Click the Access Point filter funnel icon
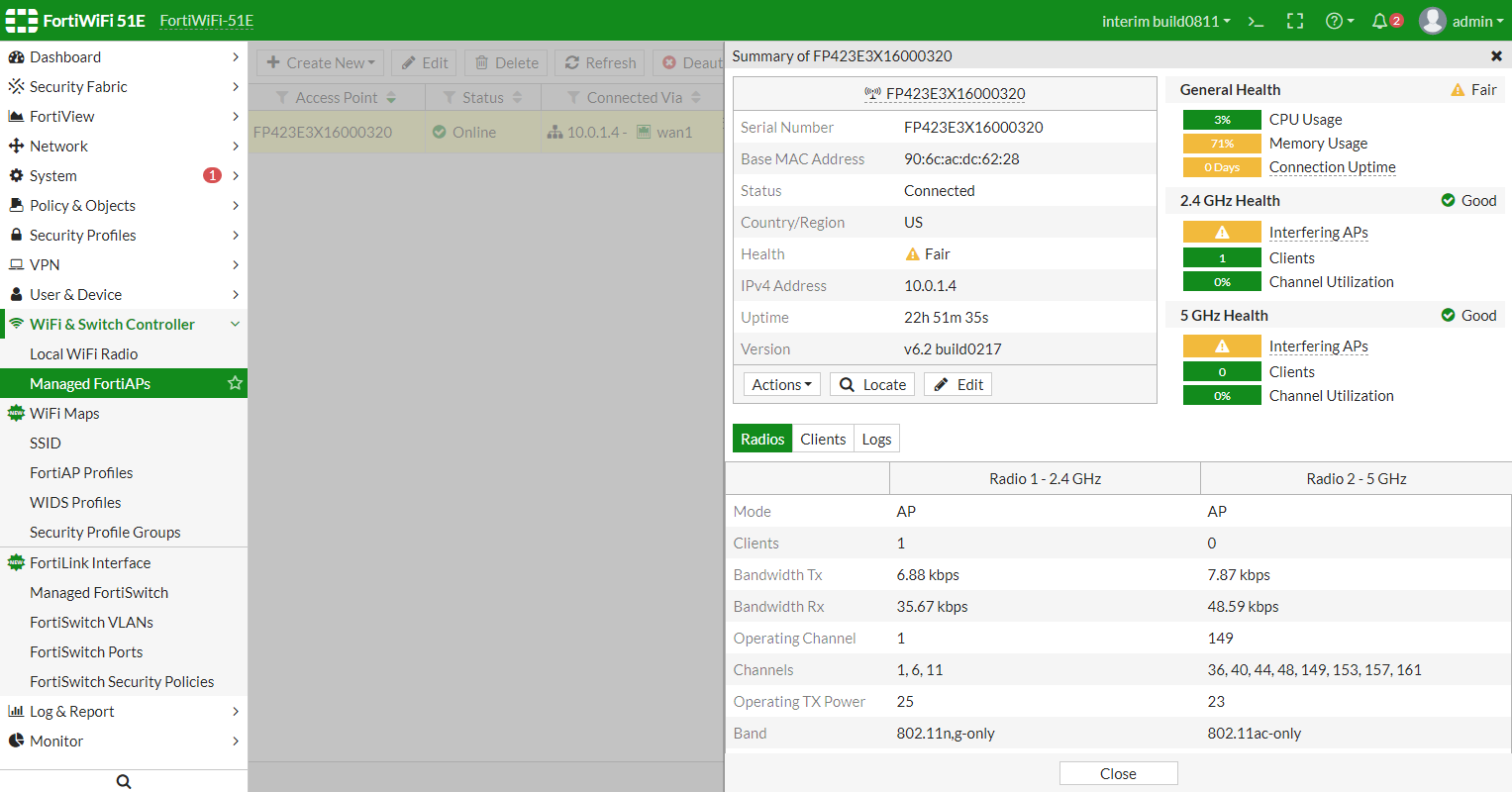This screenshot has width=1512, height=792. 283,98
